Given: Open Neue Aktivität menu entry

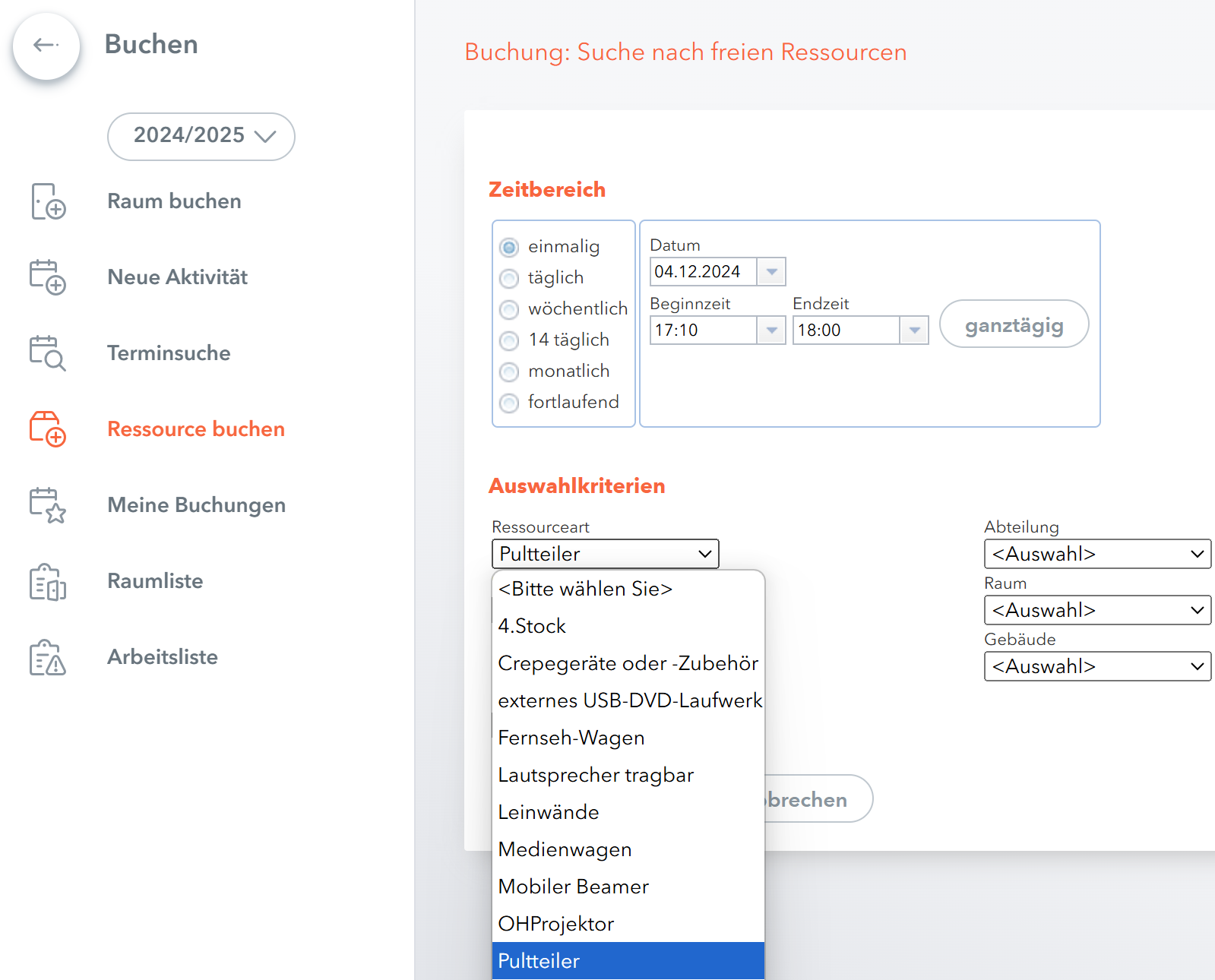Looking at the screenshot, I should click(x=177, y=277).
